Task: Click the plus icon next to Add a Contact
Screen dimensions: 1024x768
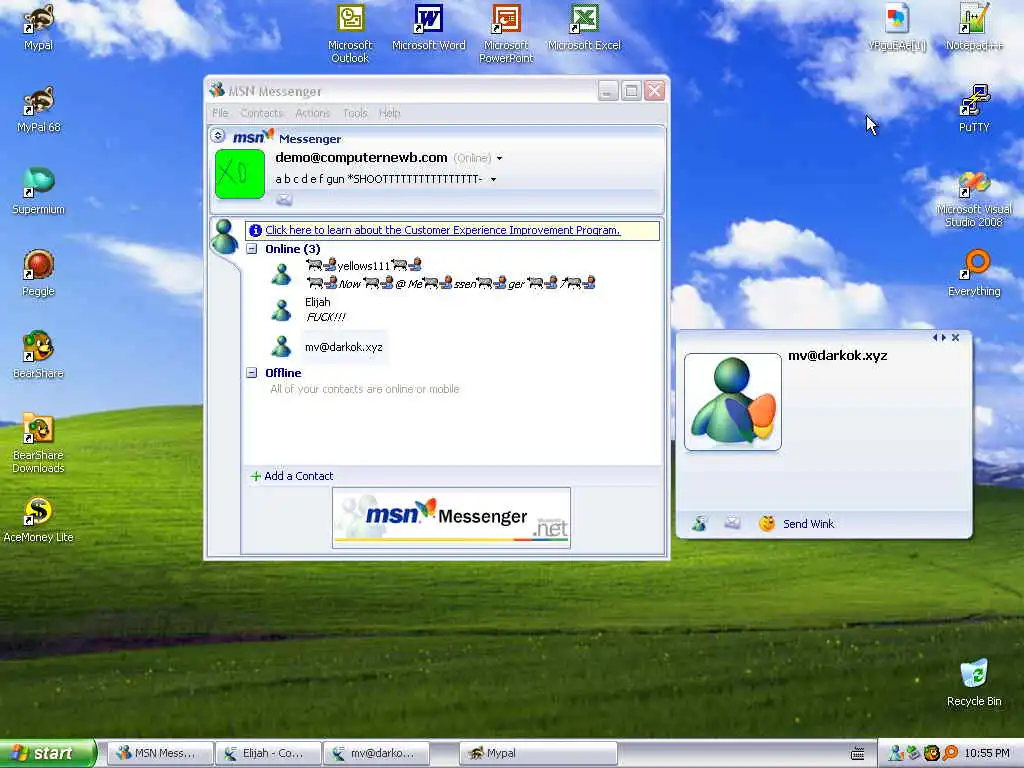Action: pos(255,477)
